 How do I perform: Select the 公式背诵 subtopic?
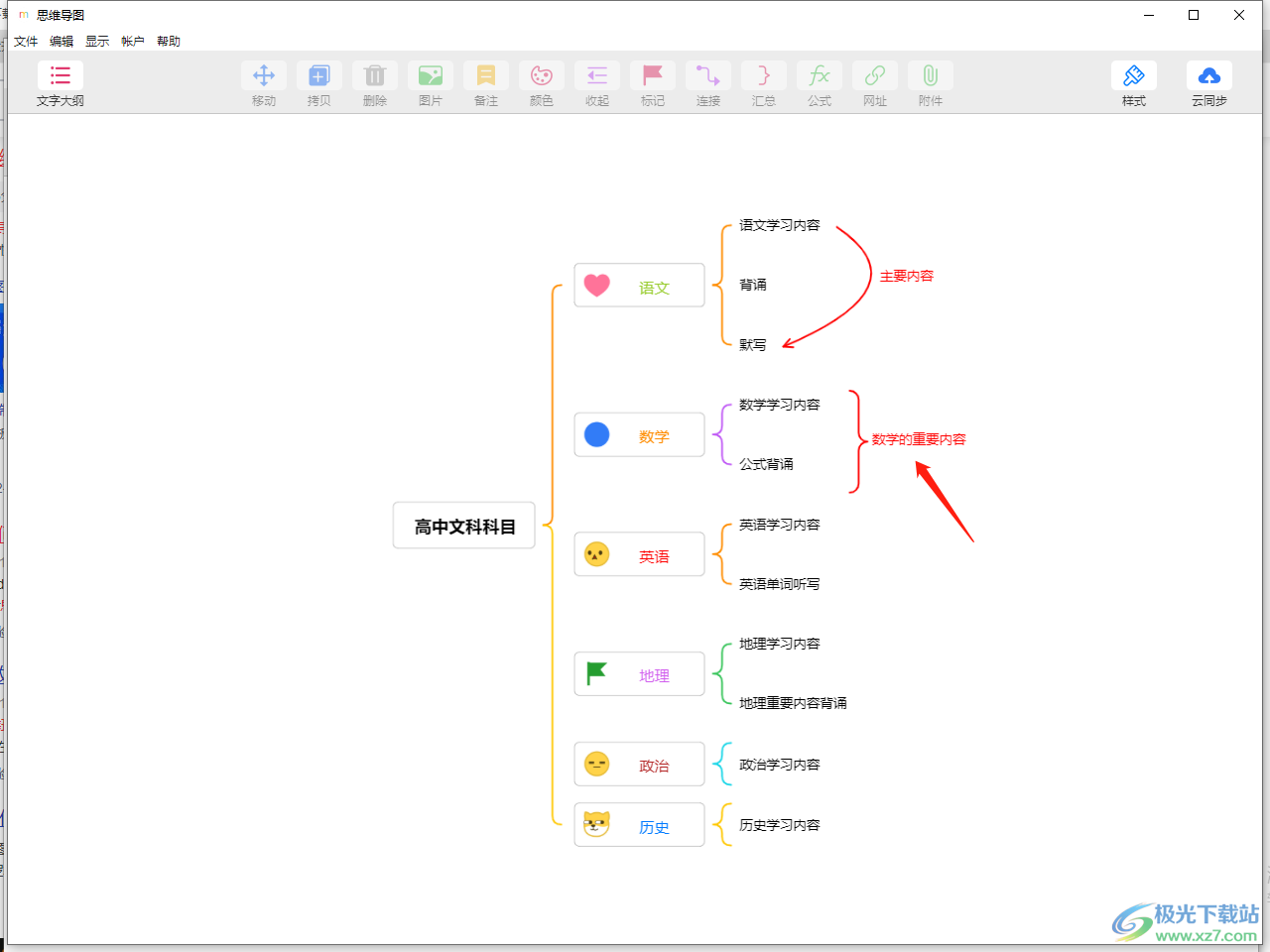coord(766,464)
